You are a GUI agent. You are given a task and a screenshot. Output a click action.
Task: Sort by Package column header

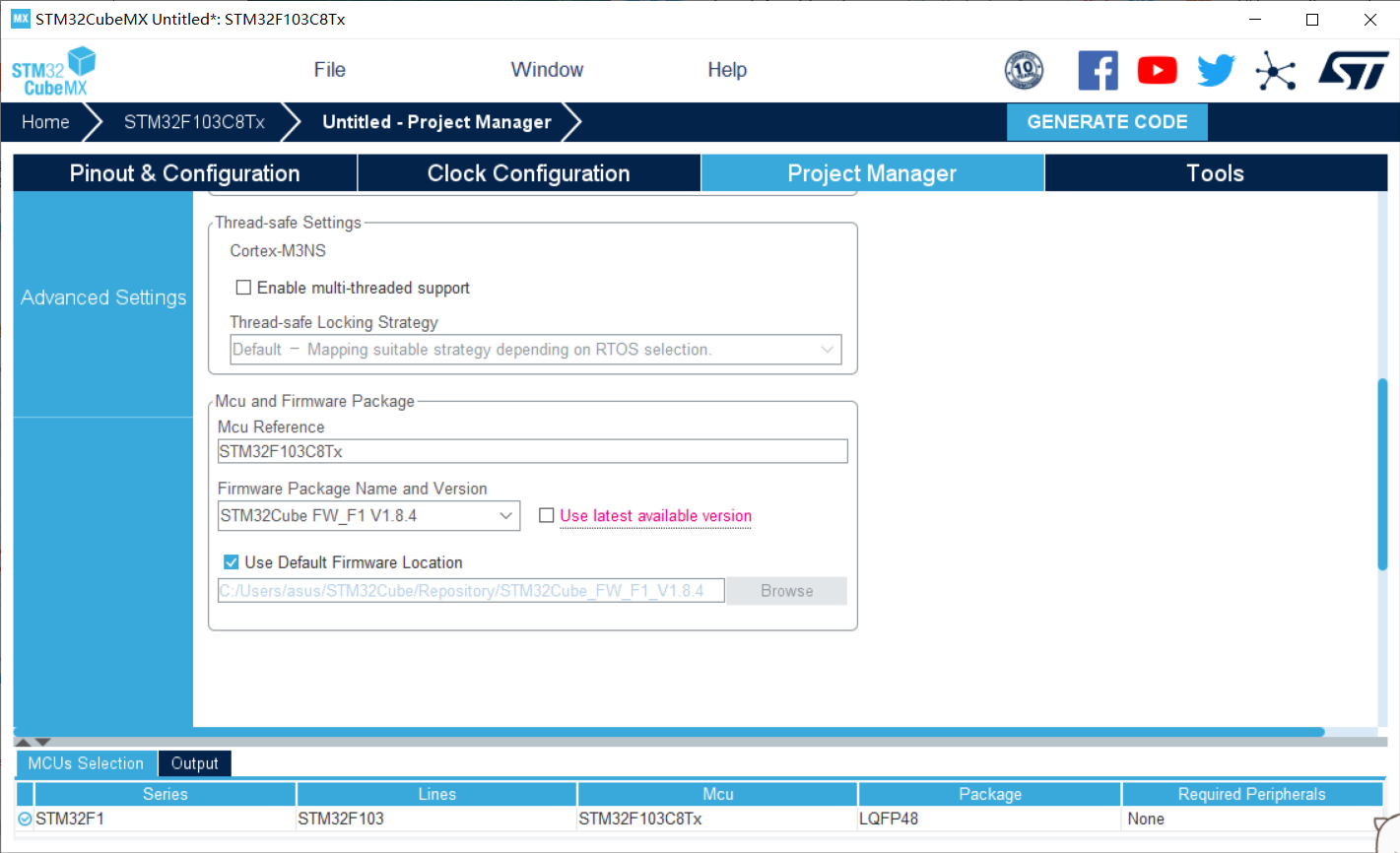pos(990,794)
